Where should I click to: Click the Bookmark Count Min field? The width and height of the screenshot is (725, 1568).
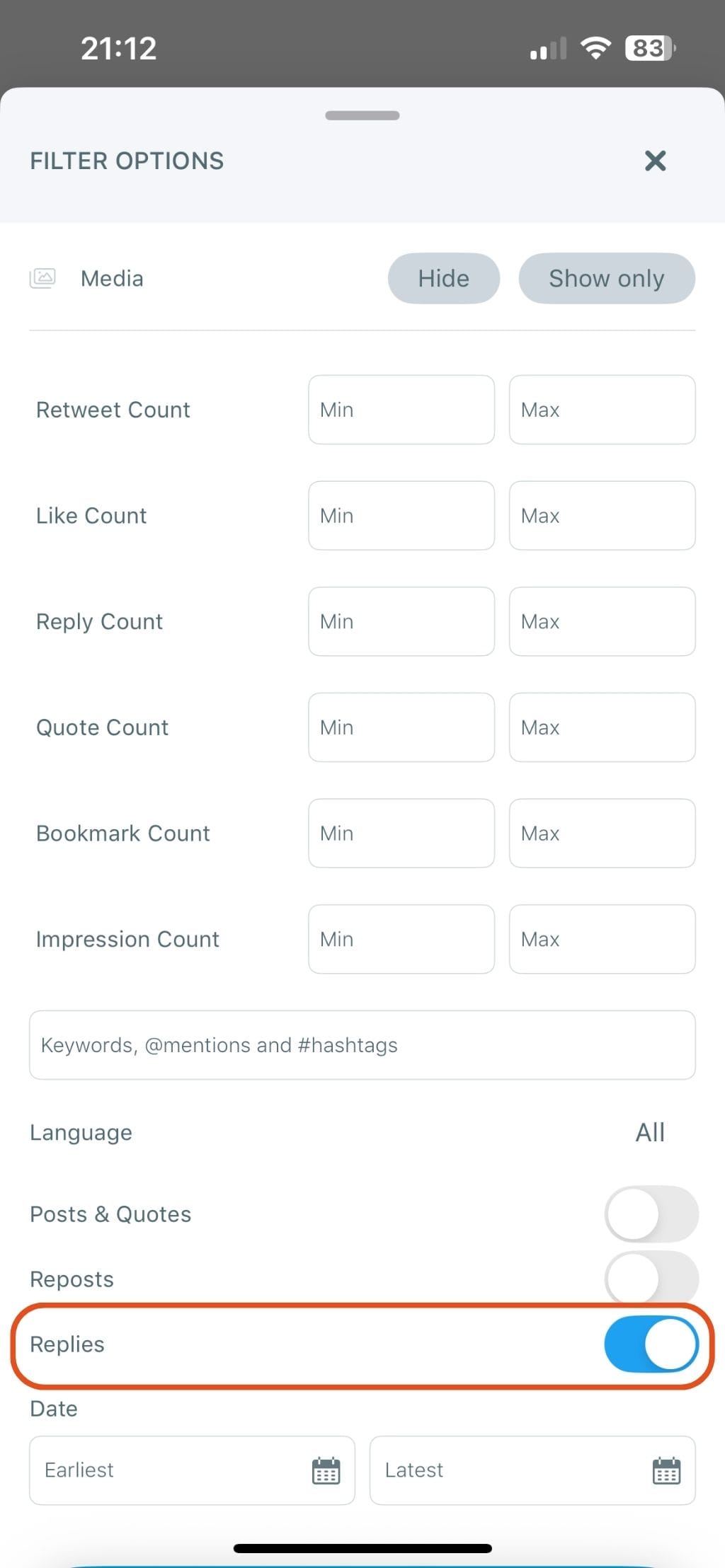pyautogui.click(x=401, y=833)
